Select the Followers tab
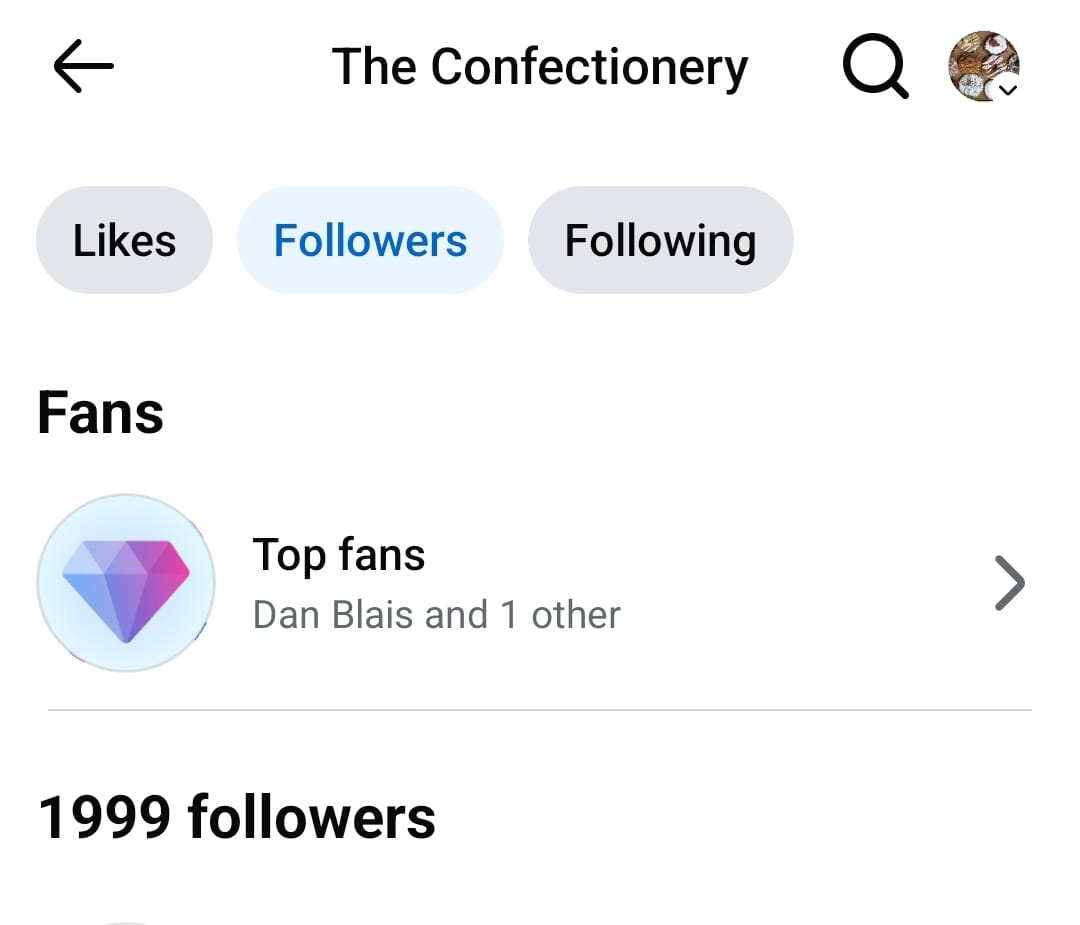 tap(371, 240)
